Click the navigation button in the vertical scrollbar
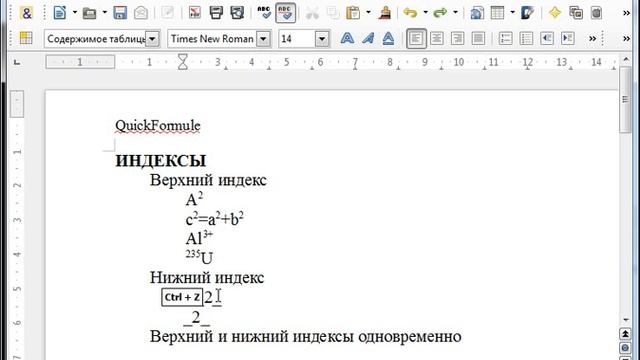640x360 pixels. click(x=625, y=348)
